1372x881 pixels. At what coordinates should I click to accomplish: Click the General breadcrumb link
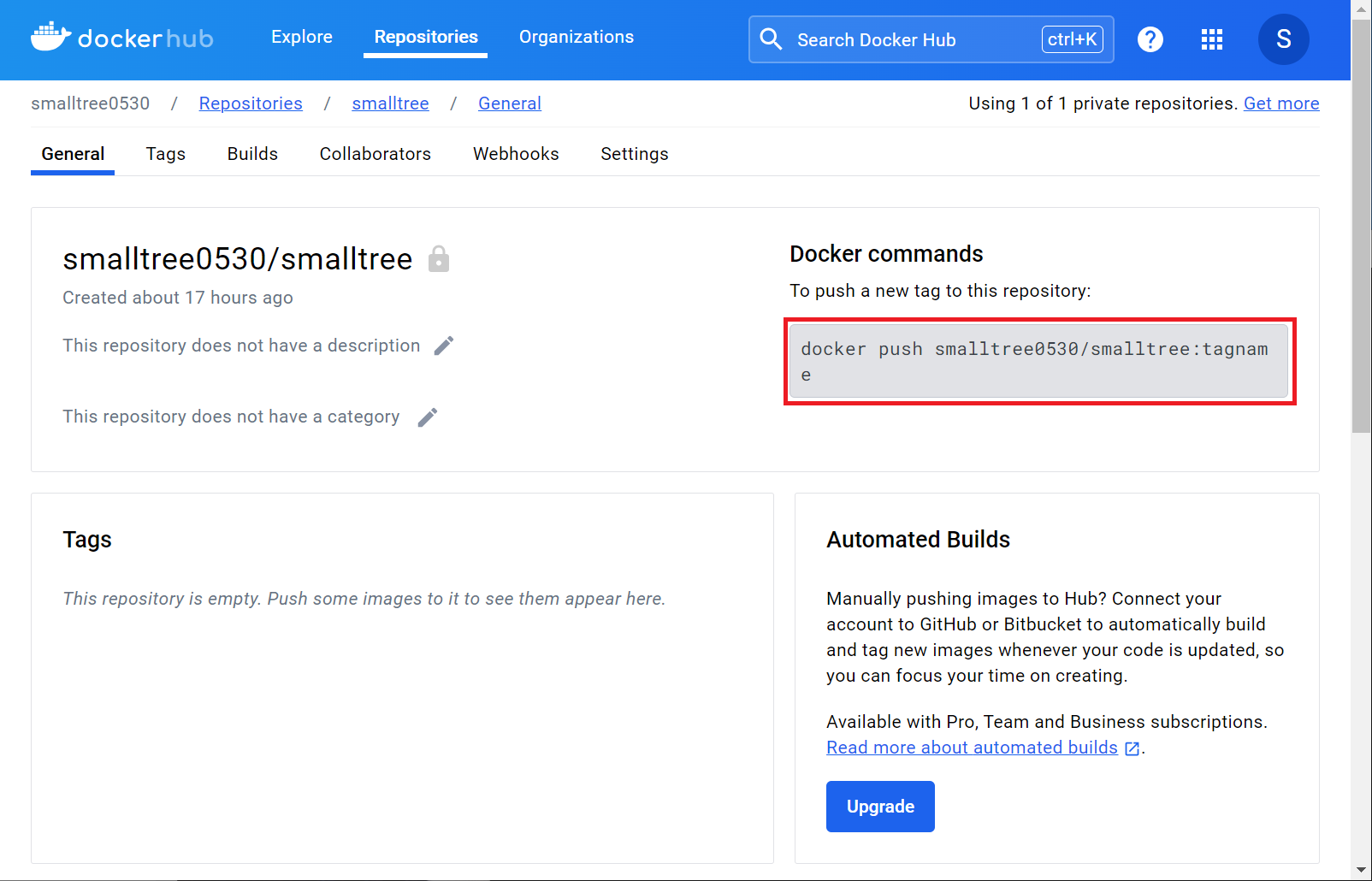510,103
